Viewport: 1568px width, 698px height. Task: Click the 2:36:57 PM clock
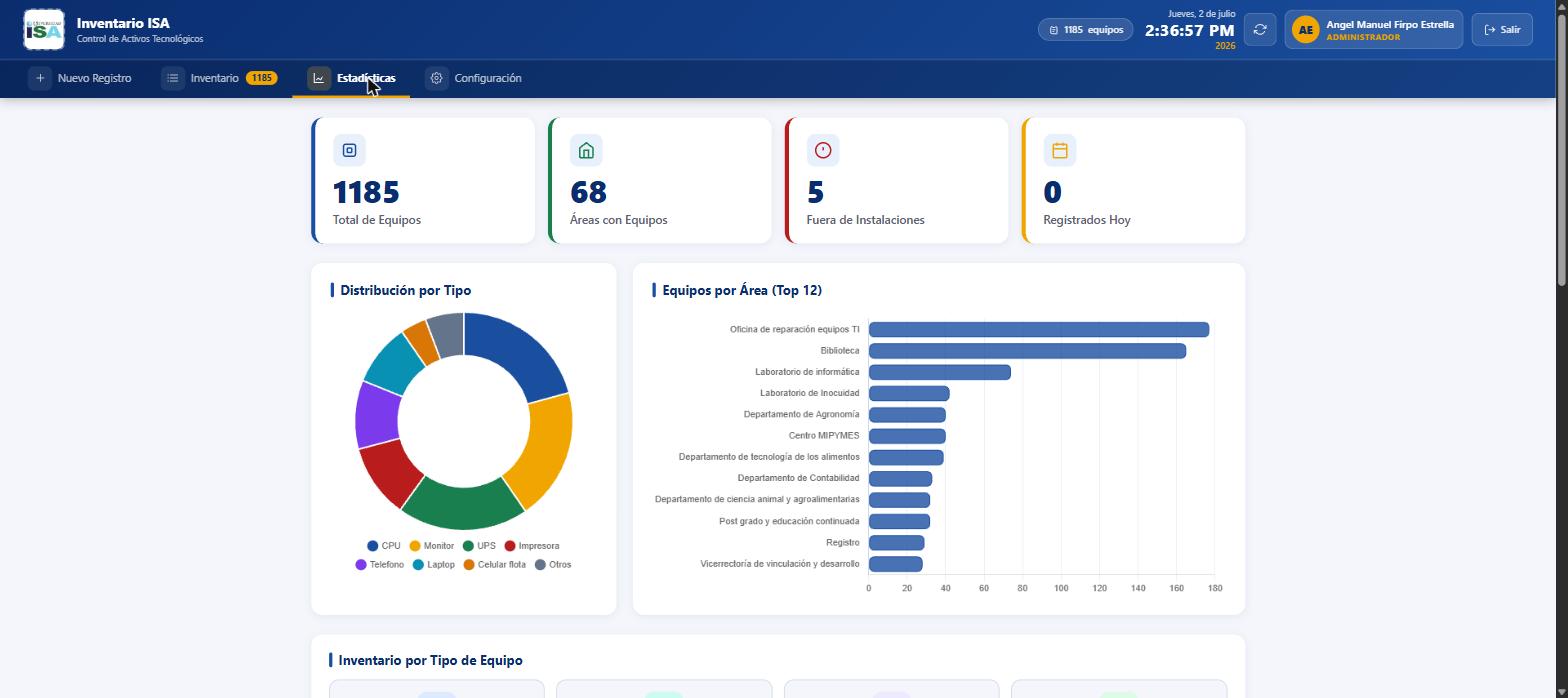pos(1190,31)
